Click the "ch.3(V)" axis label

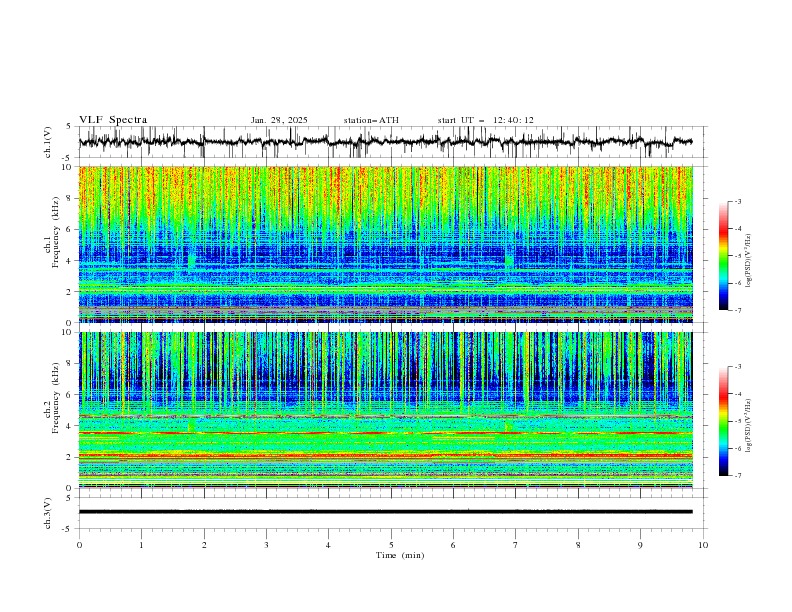tap(48, 513)
